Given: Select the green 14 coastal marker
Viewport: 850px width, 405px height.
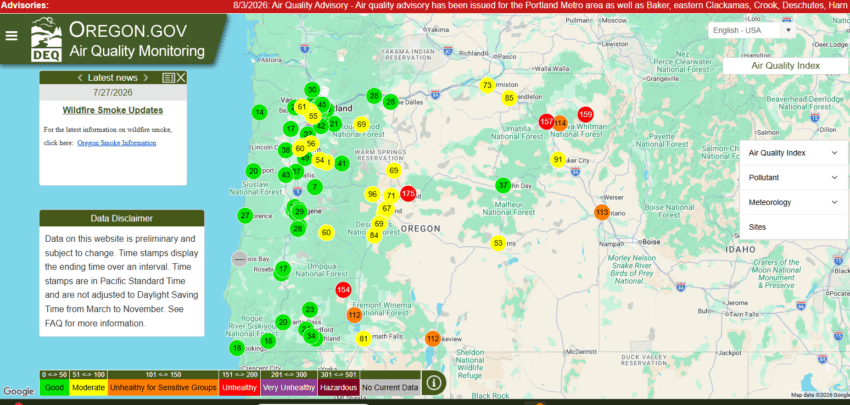Looking at the screenshot, I should click(x=260, y=113).
